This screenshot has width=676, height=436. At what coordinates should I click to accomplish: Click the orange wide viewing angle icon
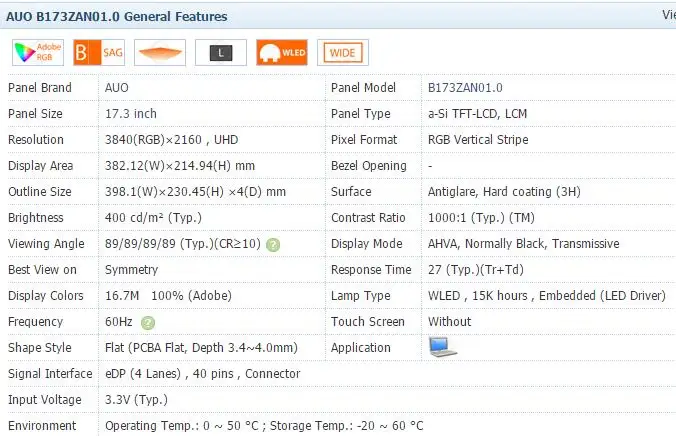[x=160, y=53]
